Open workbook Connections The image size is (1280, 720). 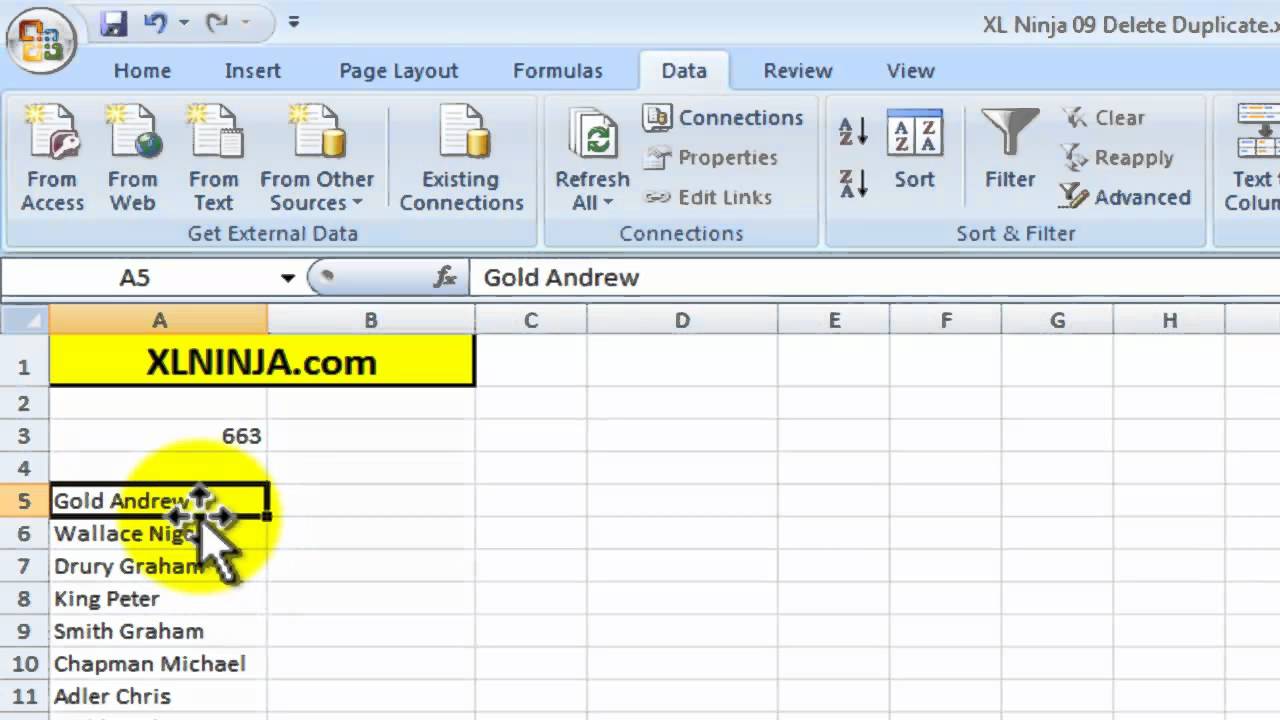coord(723,118)
